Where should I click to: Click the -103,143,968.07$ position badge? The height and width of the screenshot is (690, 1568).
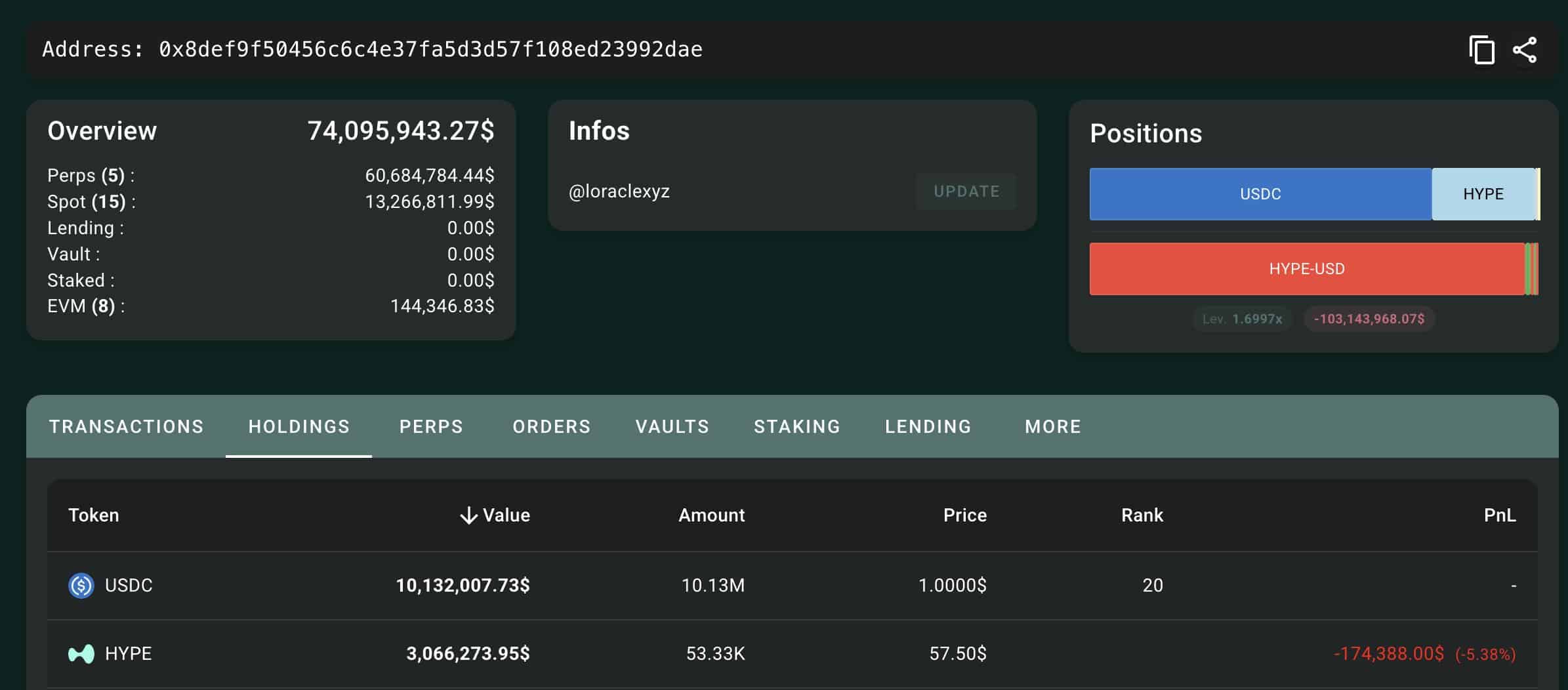point(1369,319)
